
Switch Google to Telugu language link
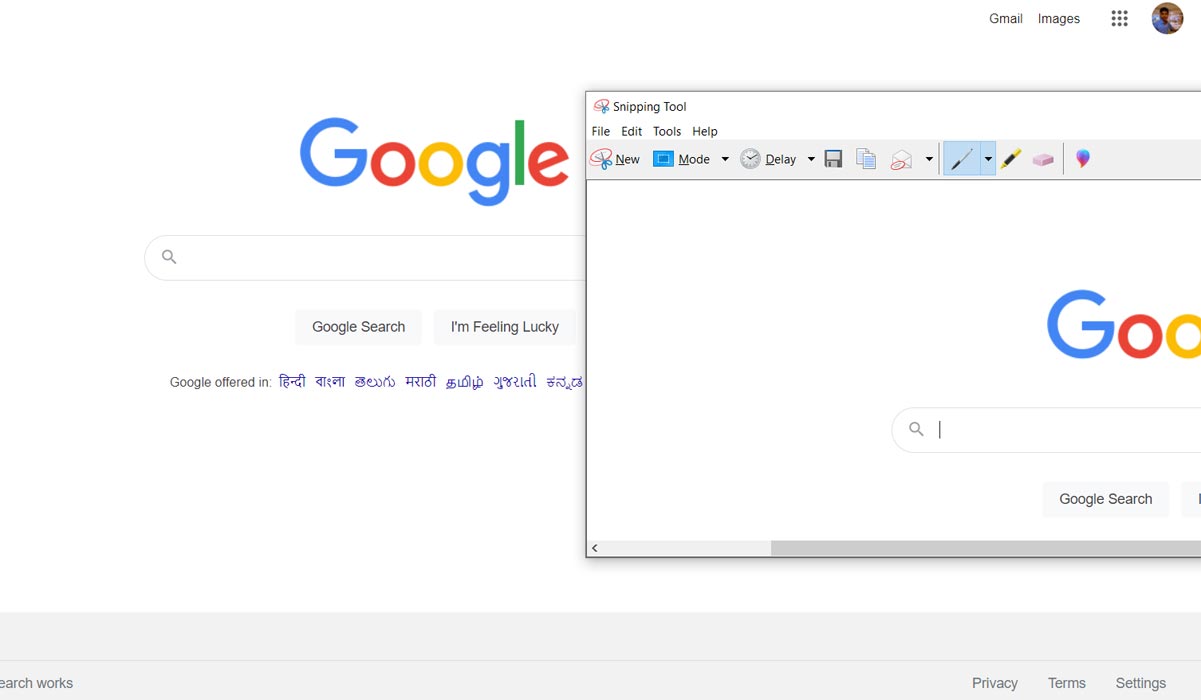[x=375, y=381]
